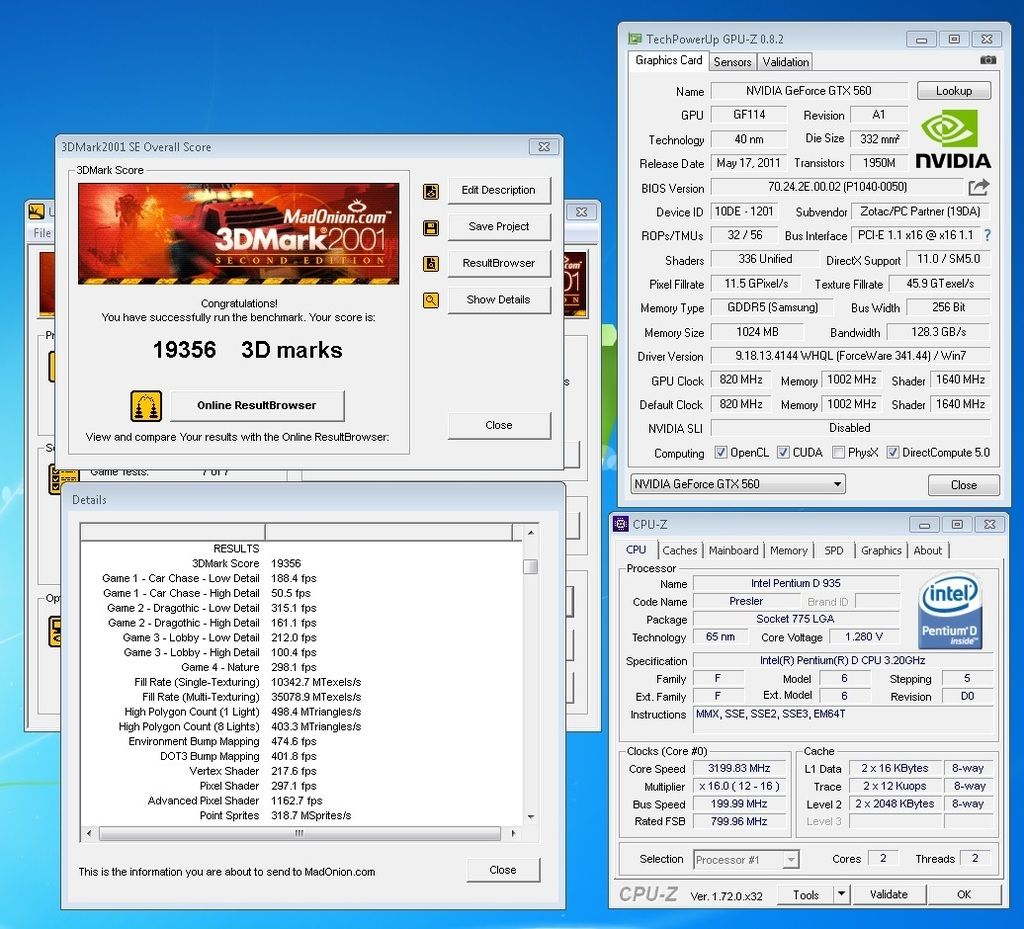Click the Details list horizontal scrollbar thumb
The width and height of the screenshot is (1024, 929).
[300, 833]
